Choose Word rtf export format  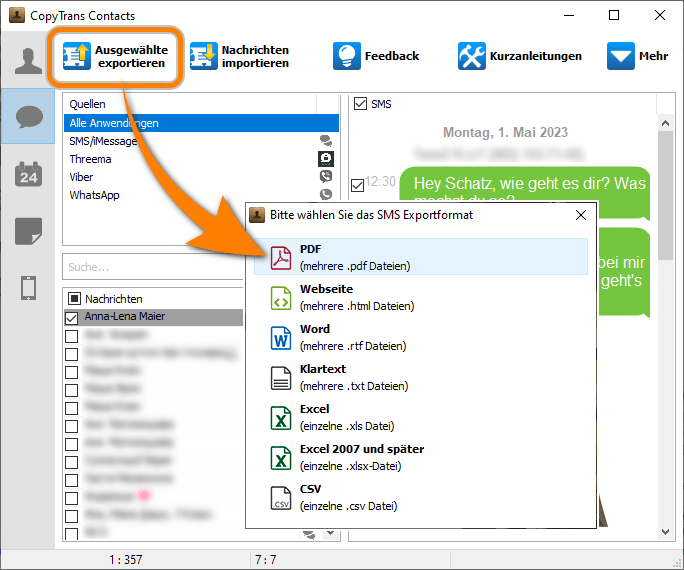point(421,337)
